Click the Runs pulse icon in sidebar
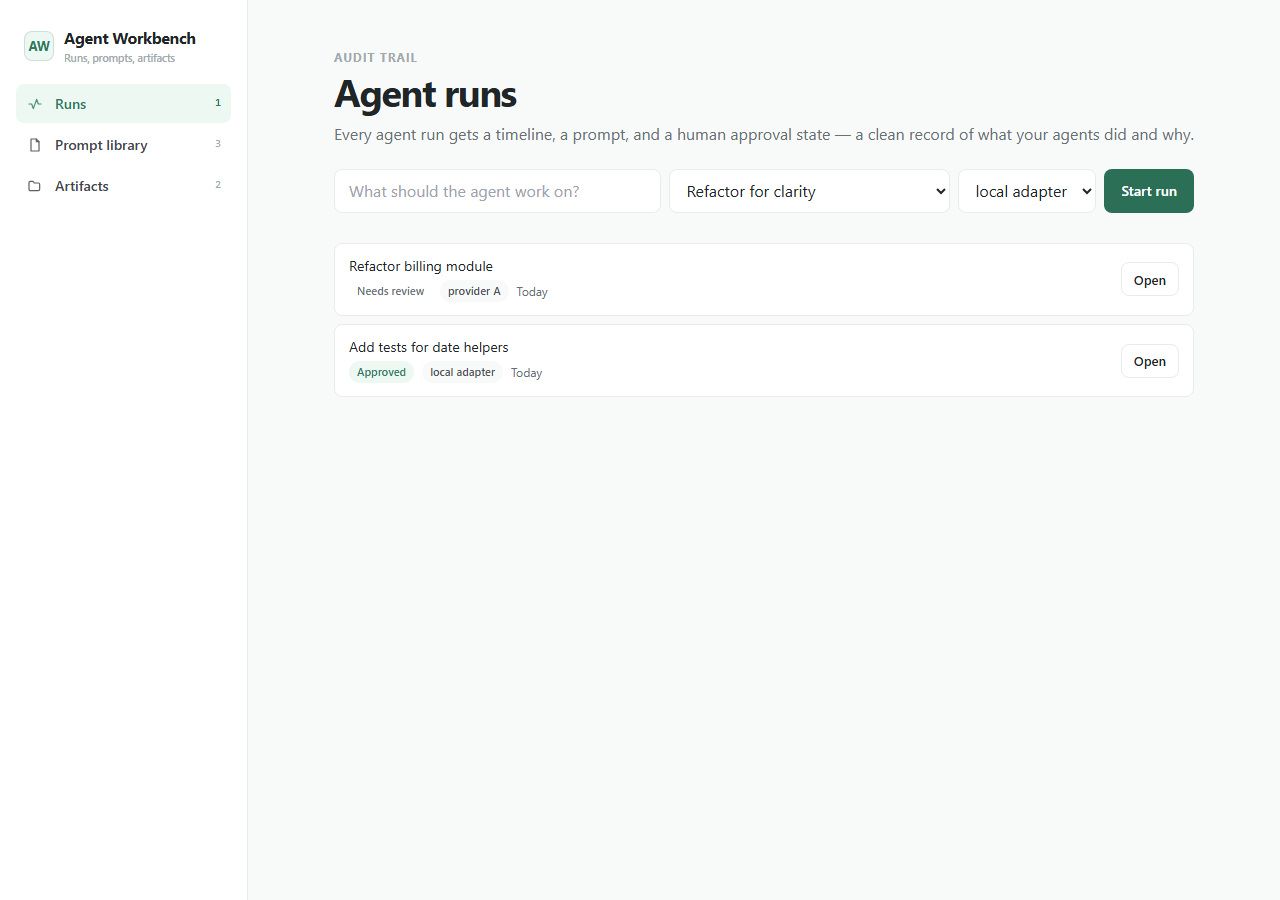Viewport: 1280px width, 900px height. coord(35,104)
